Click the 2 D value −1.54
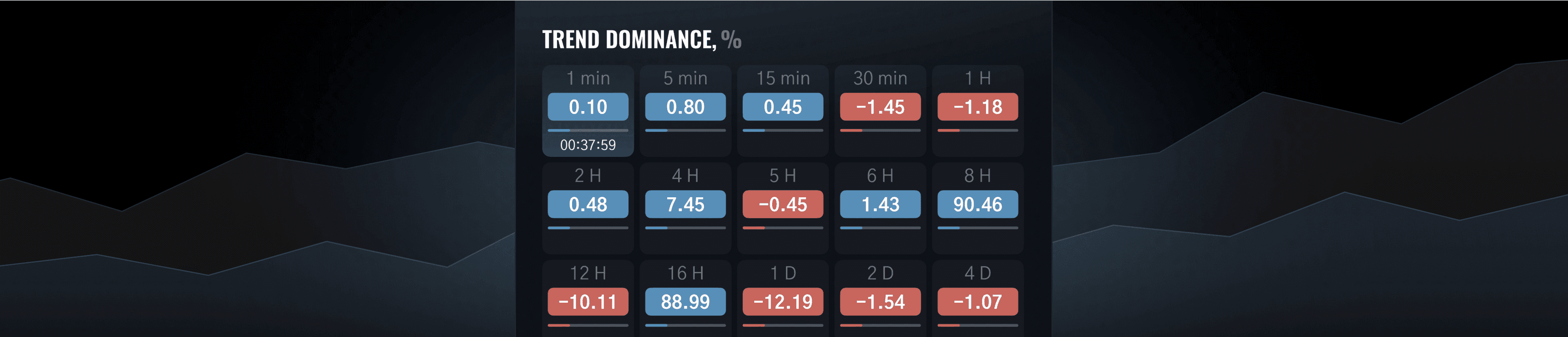Viewport: 1568px width, 337px height. pyautogui.click(x=880, y=300)
